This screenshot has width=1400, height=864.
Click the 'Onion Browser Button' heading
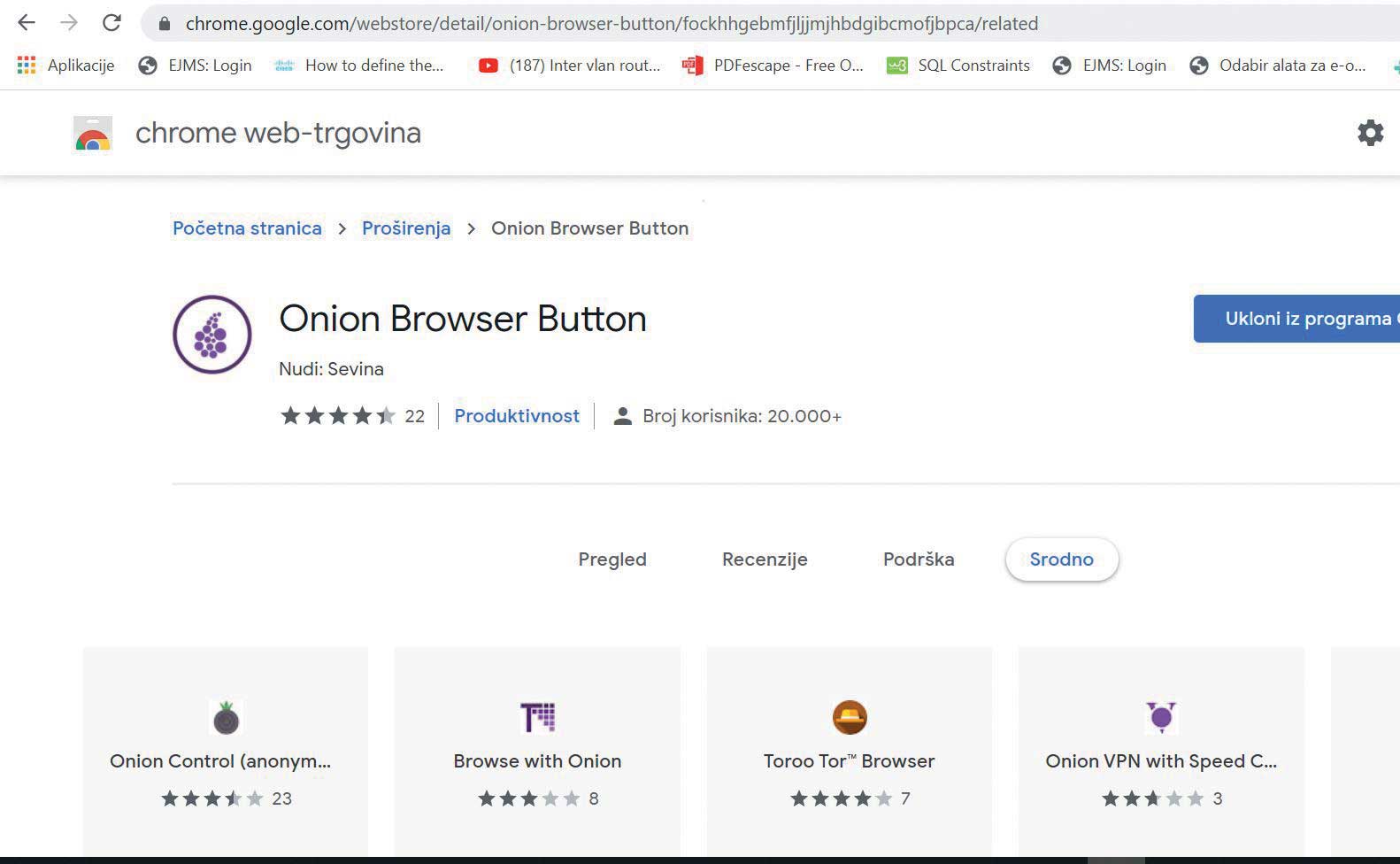pos(463,319)
